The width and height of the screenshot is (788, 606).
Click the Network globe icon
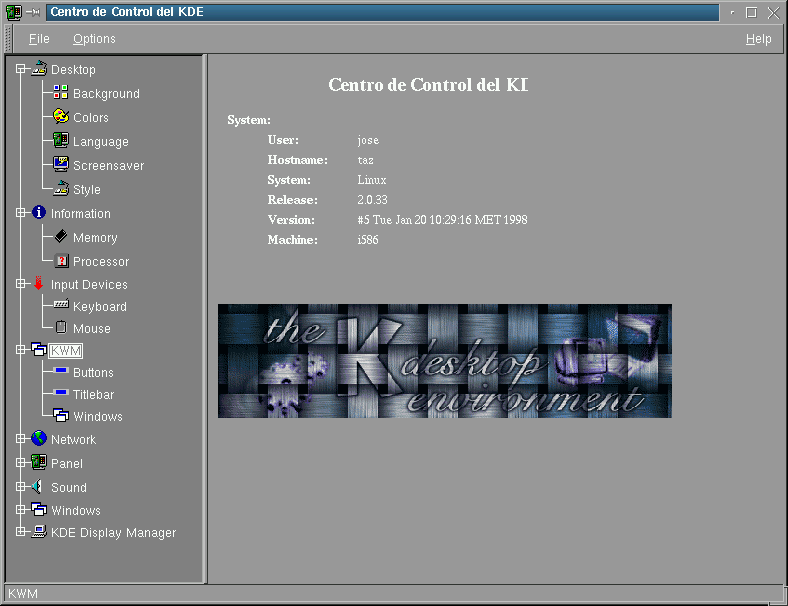click(x=39, y=439)
